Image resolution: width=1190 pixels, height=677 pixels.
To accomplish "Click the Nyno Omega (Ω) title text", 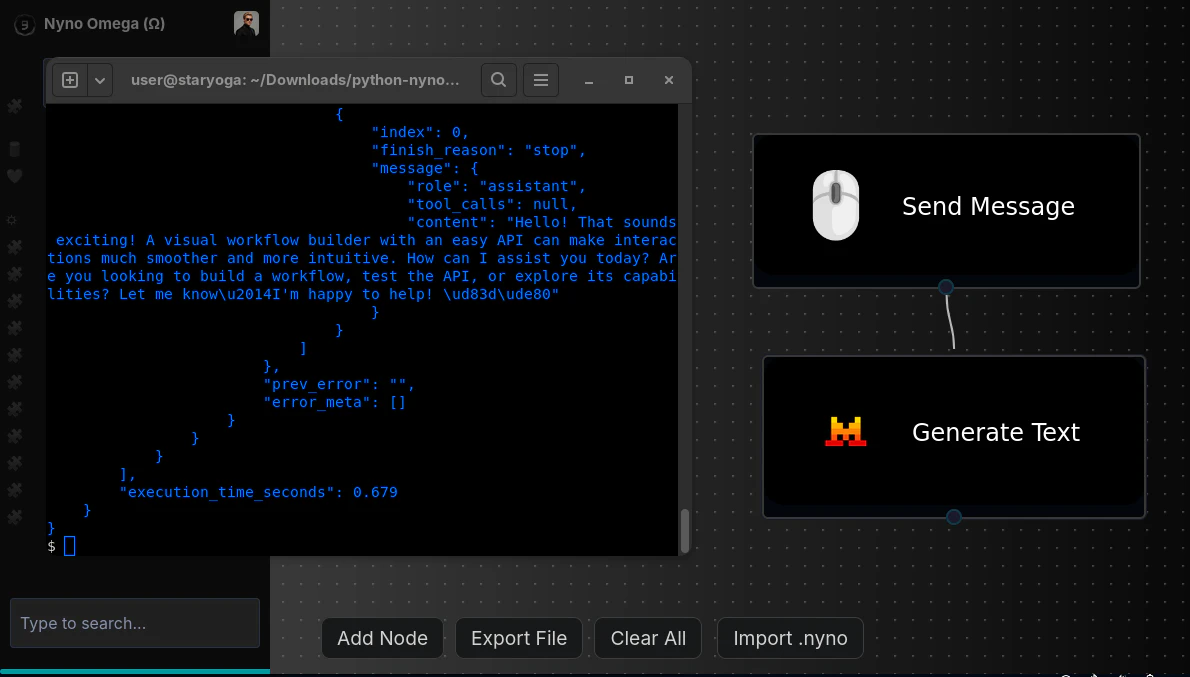I will coord(105,24).
